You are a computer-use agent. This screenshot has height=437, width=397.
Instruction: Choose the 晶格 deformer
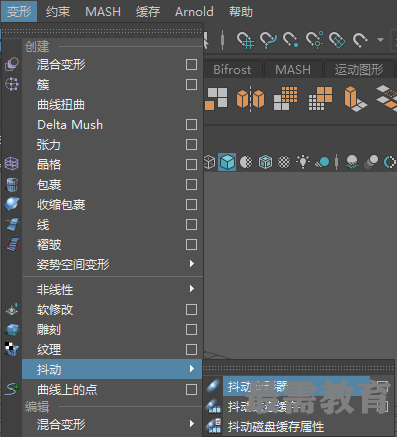point(49,165)
